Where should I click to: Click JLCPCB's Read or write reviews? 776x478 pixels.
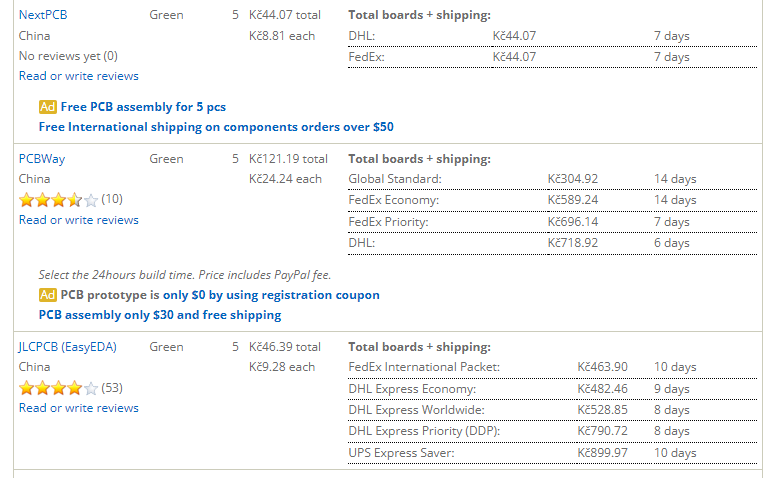[78, 408]
